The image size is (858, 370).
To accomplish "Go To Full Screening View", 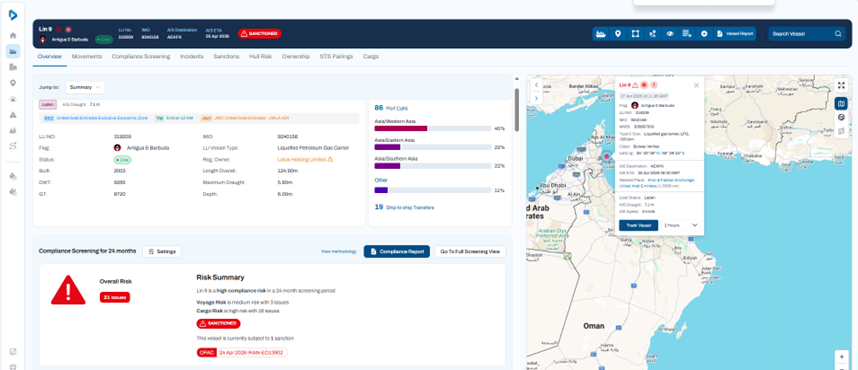I will click(x=470, y=252).
